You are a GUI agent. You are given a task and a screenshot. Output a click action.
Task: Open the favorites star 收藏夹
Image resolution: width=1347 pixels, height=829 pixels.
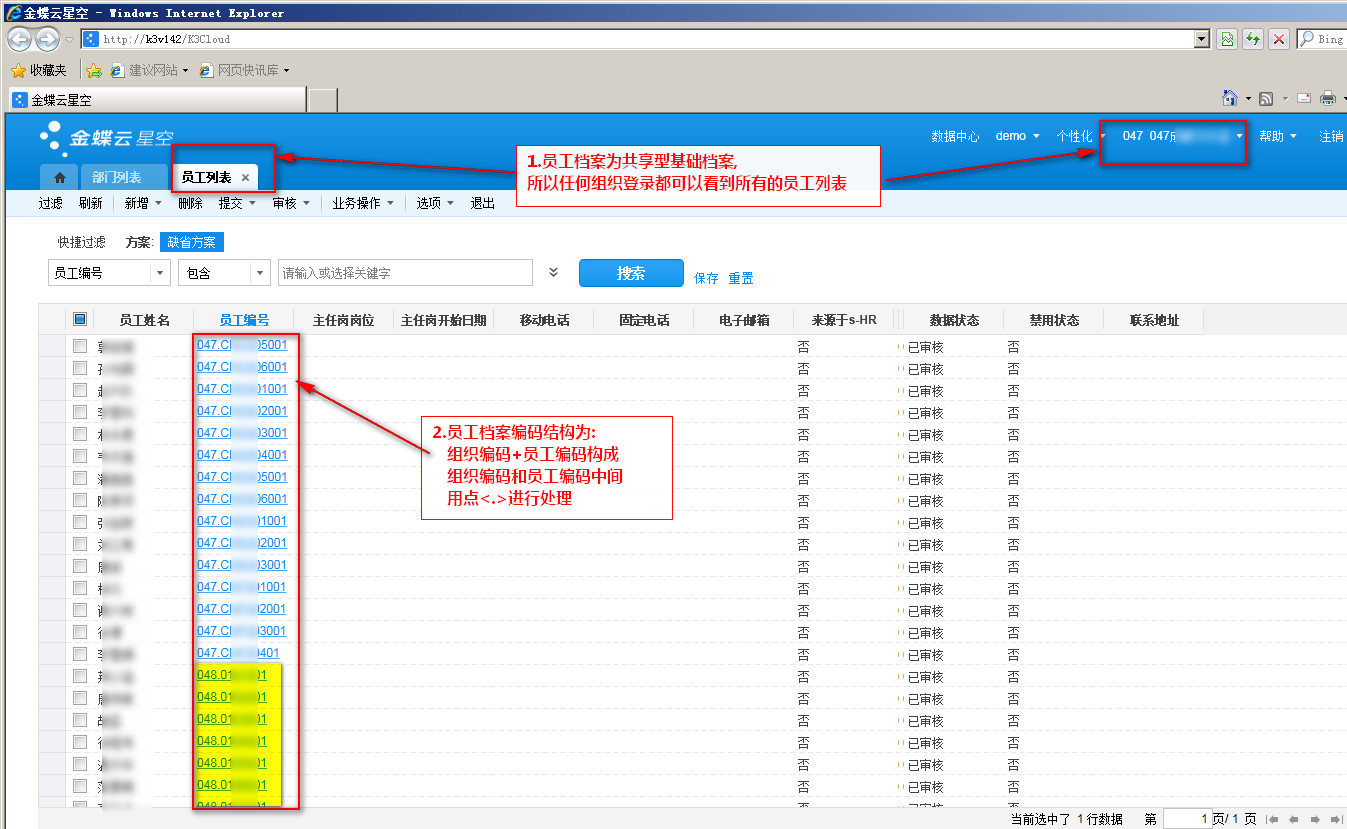pyautogui.click(x=40, y=70)
